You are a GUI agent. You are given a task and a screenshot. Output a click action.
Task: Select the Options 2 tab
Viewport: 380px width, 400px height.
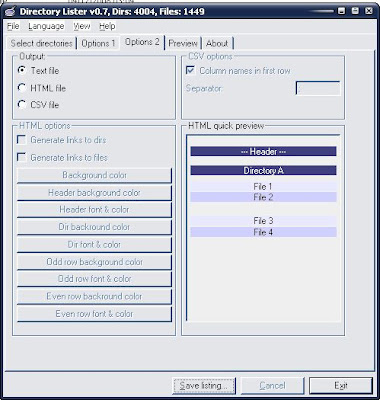[142, 42]
